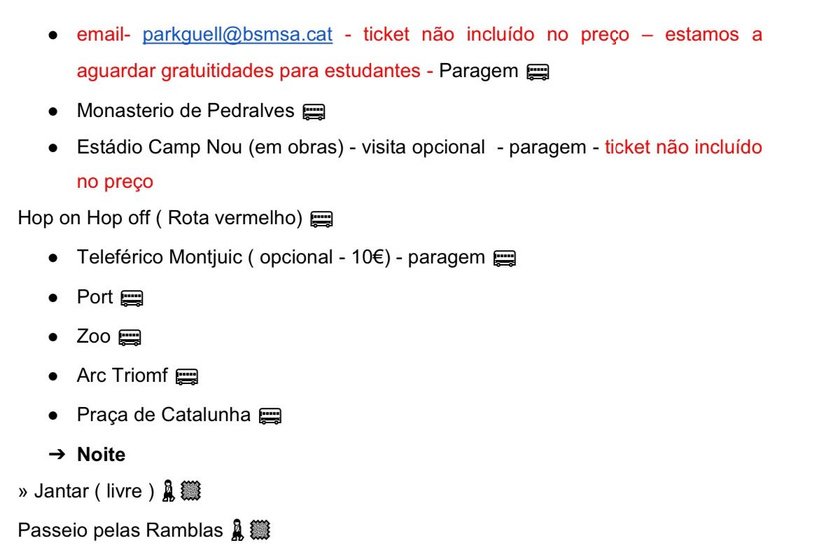Click the textured square icon after Jantar

(190, 491)
